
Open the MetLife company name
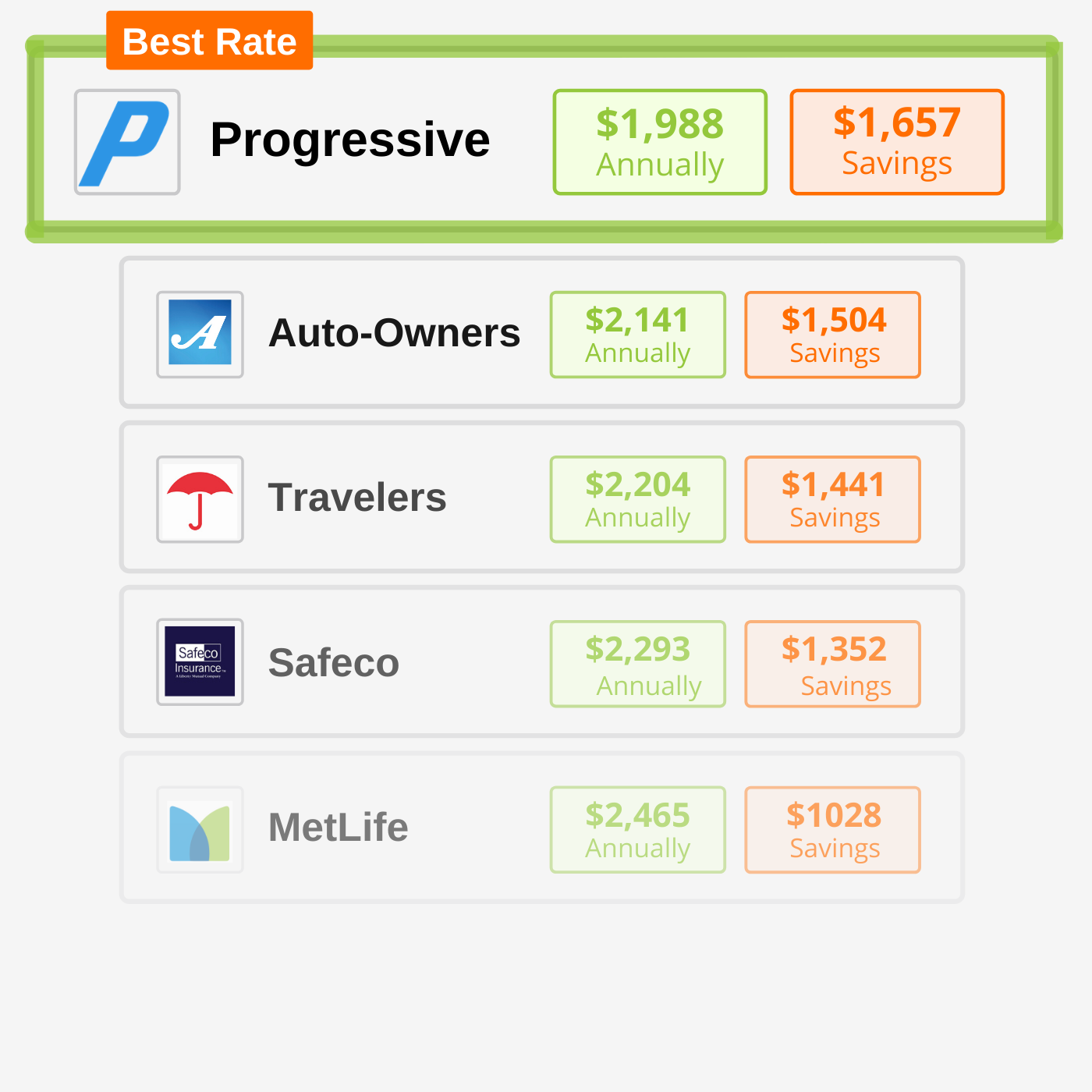pos(339,828)
